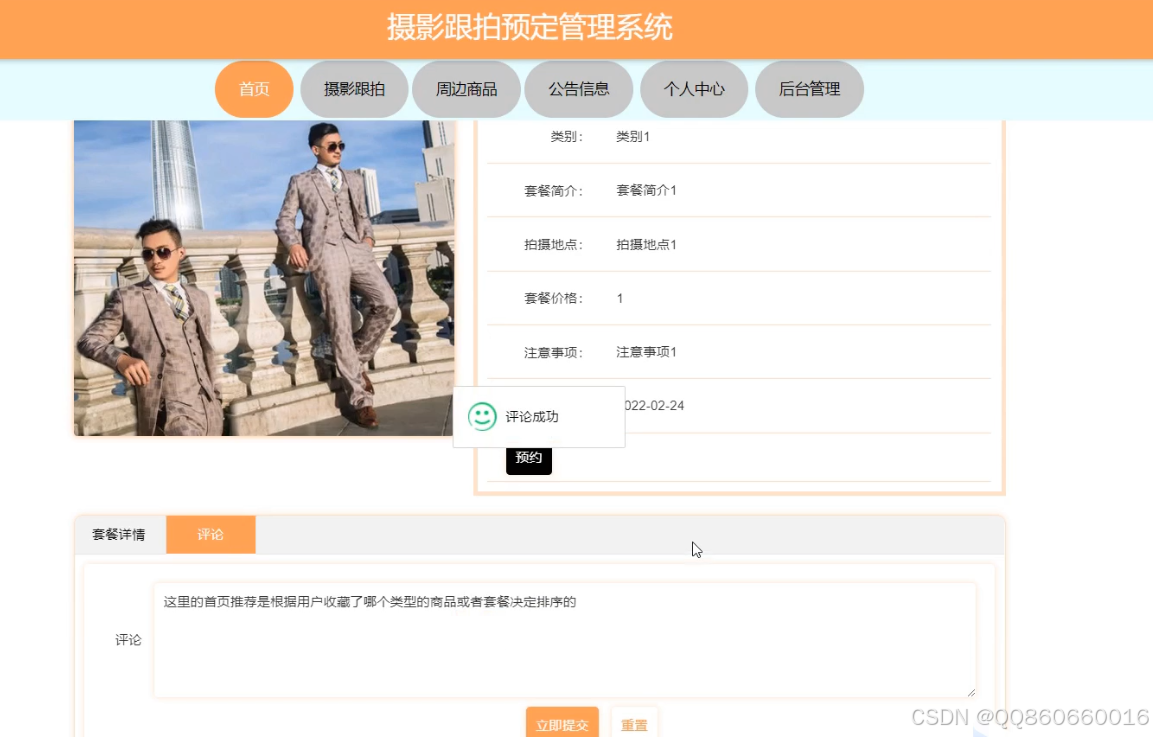Image resolution: width=1153 pixels, height=737 pixels.
Task: Open the 摄影跟拍 navigation item
Action: [x=353, y=88]
